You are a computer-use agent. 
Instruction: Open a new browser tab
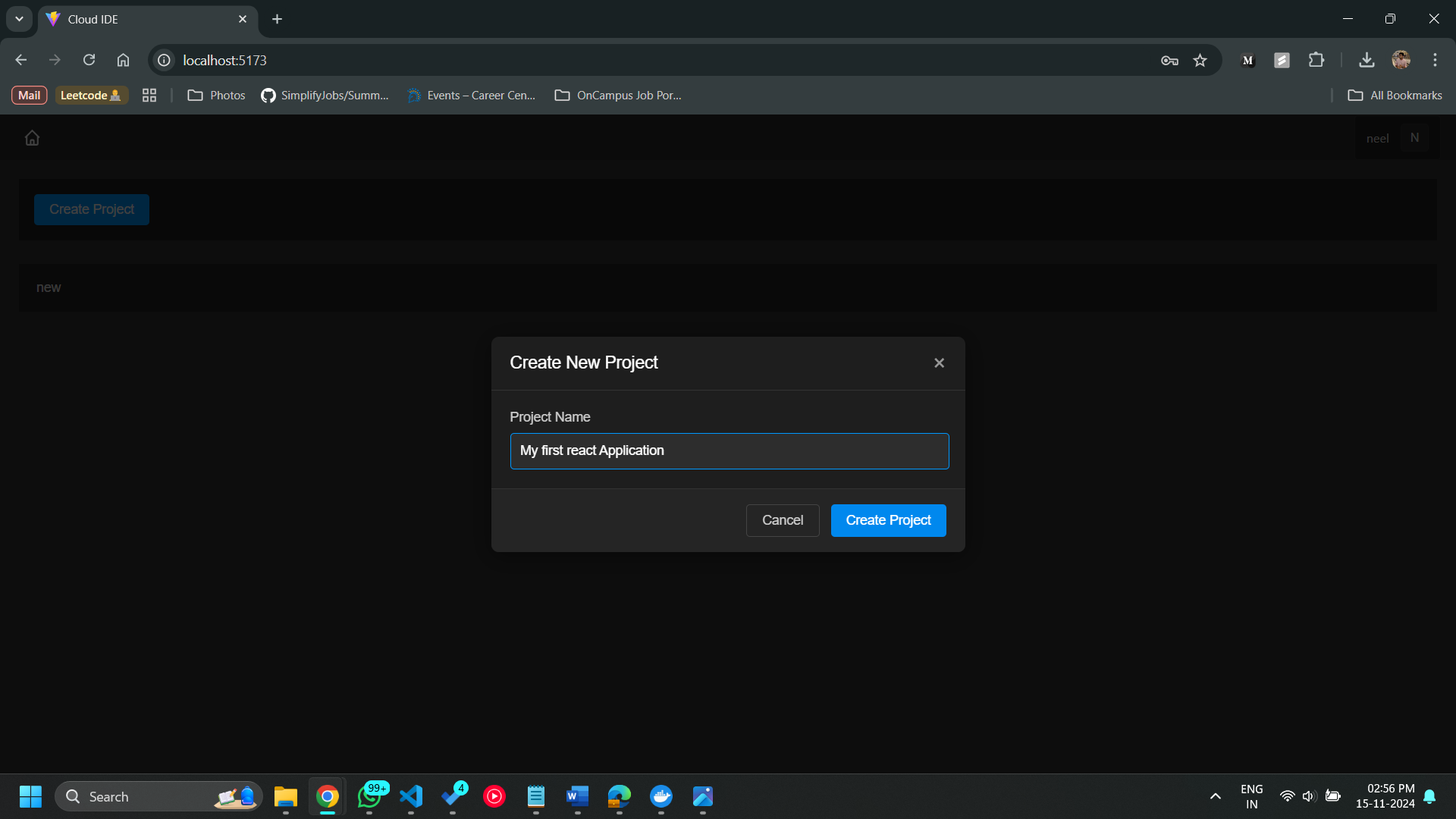tap(277, 19)
